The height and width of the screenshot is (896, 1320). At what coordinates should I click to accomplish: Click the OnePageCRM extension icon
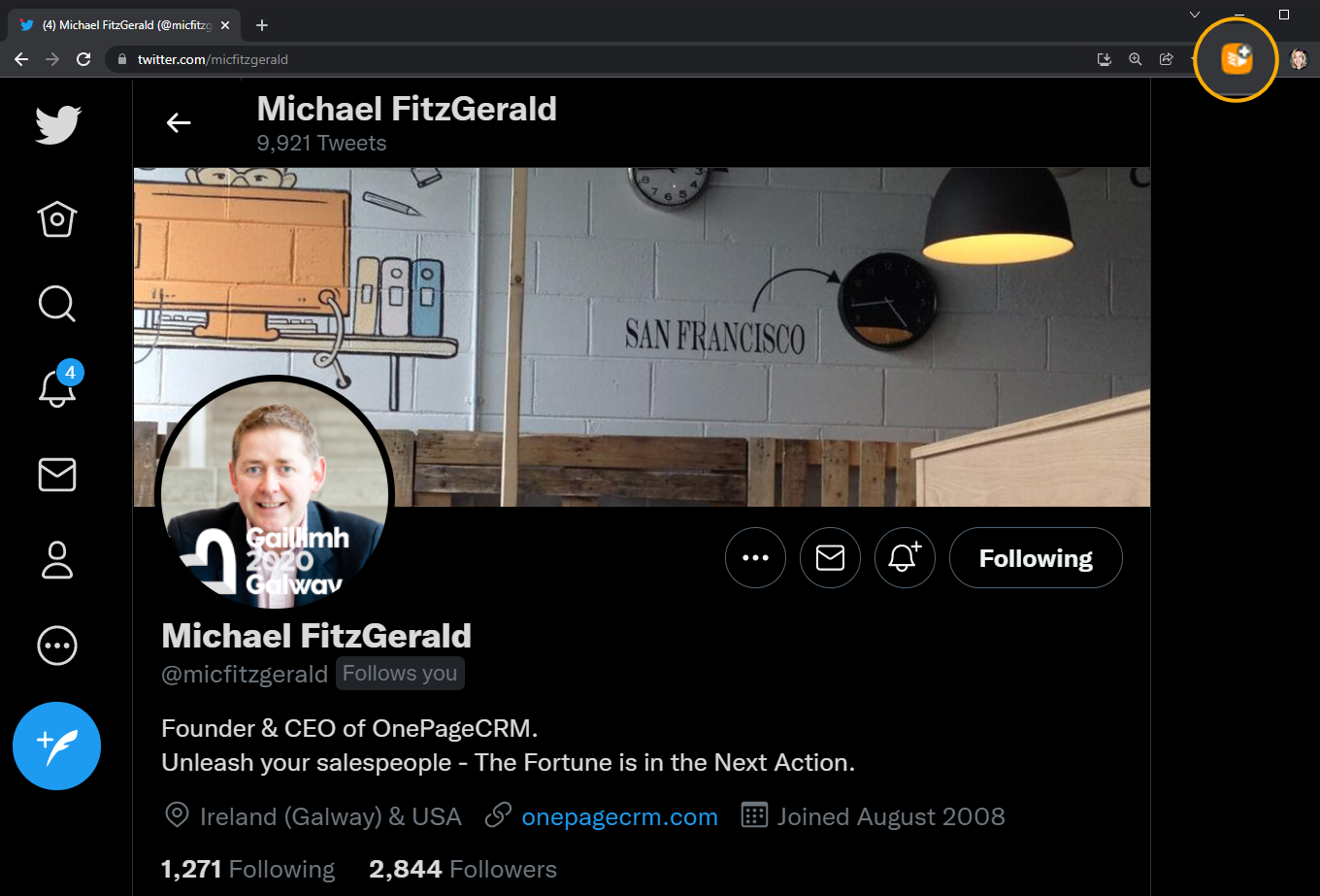pyautogui.click(x=1236, y=59)
